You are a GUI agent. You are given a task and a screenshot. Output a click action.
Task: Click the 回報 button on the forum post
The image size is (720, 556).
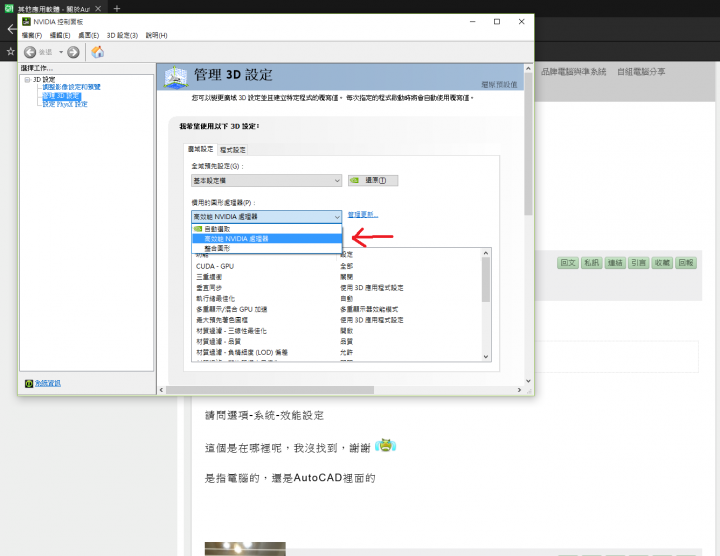[686, 263]
